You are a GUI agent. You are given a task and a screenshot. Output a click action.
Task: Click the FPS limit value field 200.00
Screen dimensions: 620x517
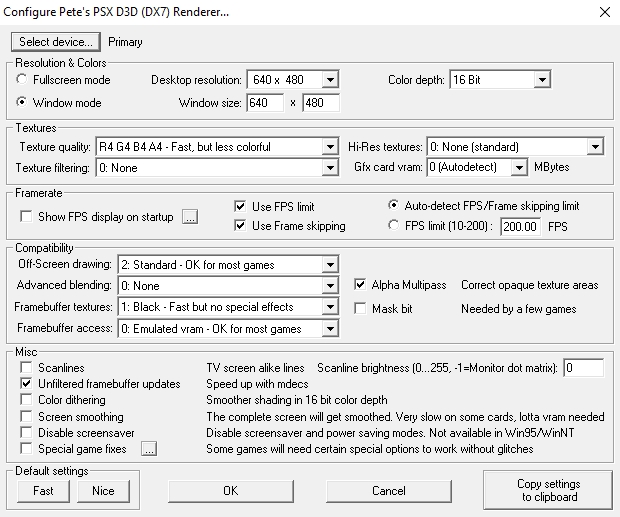click(520, 226)
